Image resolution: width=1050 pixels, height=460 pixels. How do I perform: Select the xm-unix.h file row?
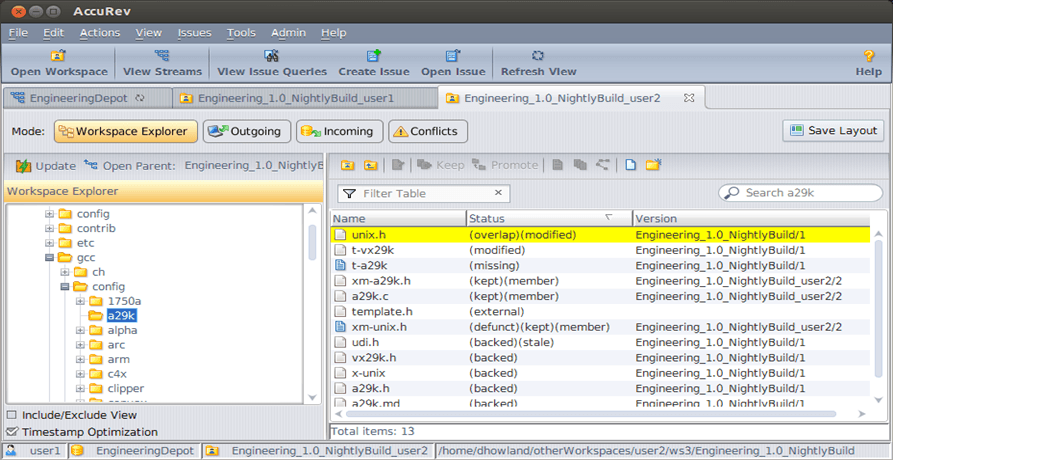[601, 327]
